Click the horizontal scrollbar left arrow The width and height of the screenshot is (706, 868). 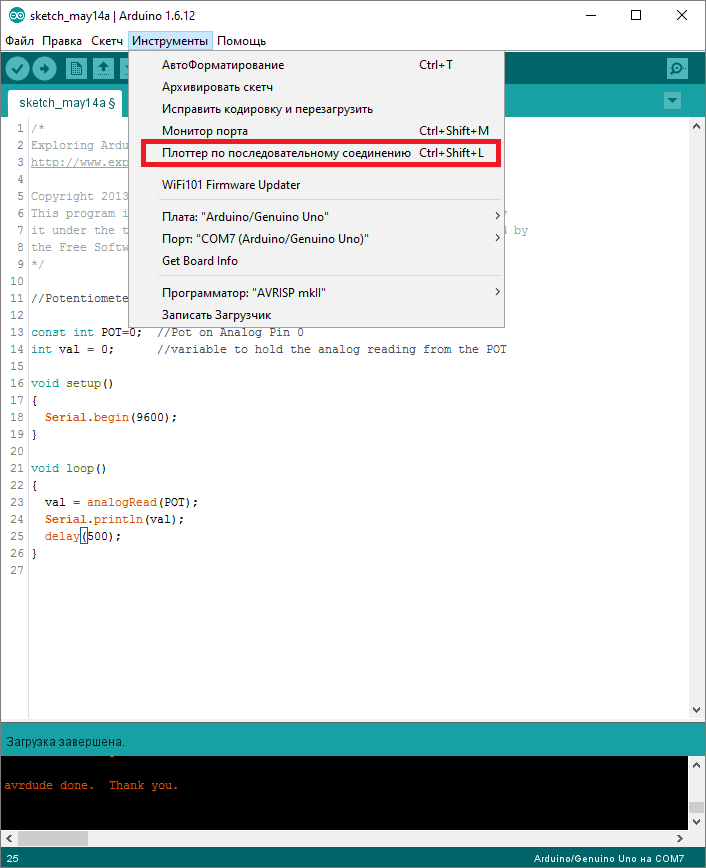[x=9, y=839]
